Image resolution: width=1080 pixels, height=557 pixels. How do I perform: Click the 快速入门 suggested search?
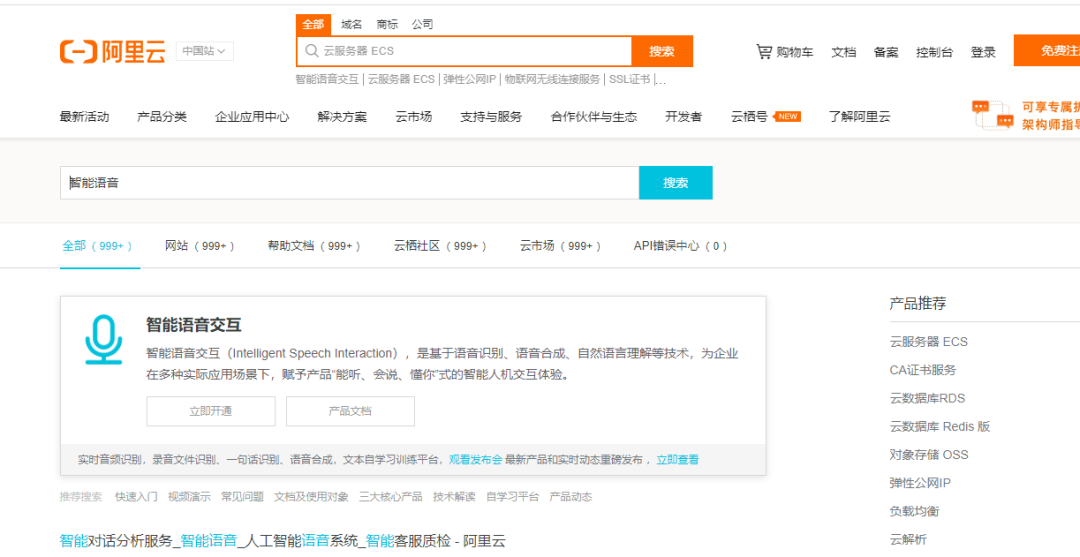point(136,497)
